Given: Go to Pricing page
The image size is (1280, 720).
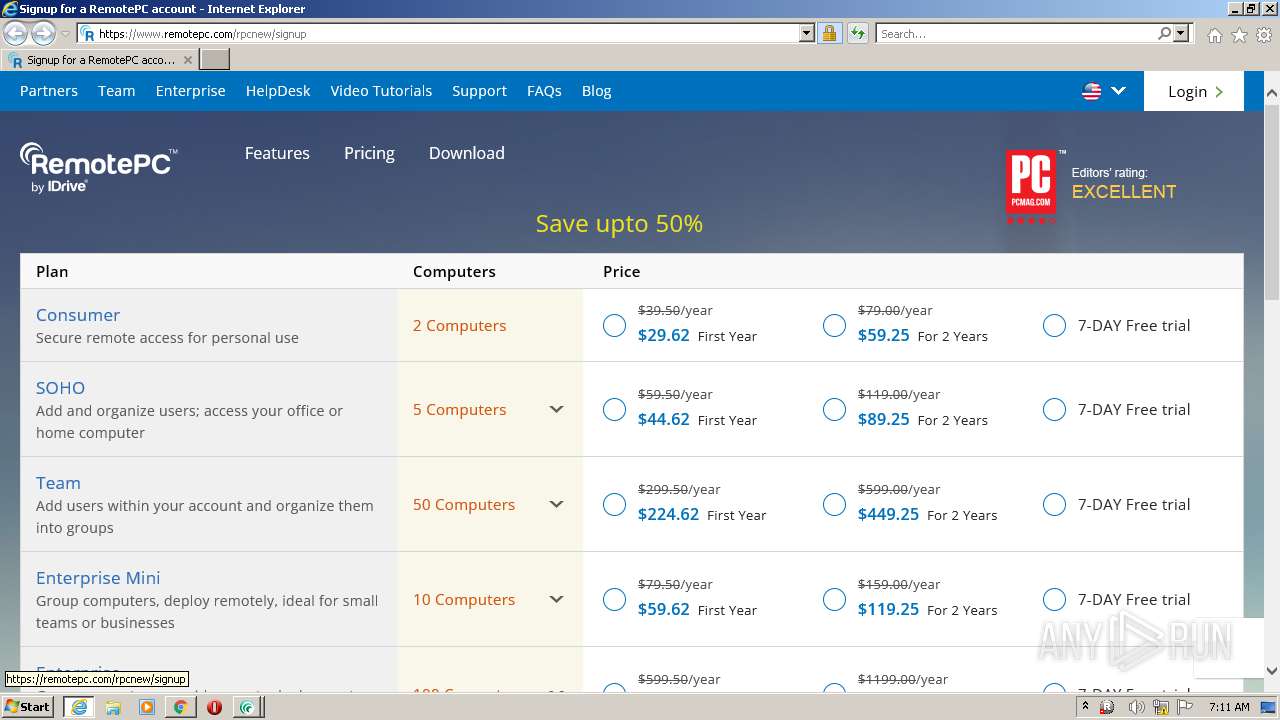Looking at the screenshot, I should point(369,153).
